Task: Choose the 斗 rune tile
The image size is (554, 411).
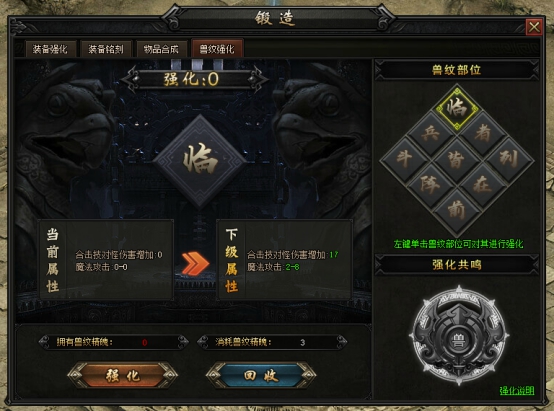Action: point(404,159)
